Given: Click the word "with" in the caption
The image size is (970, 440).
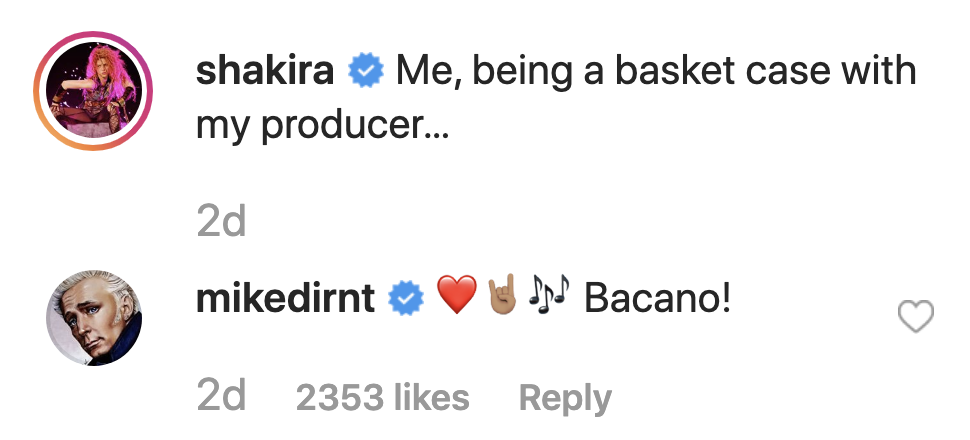Looking at the screenshot, I should 883,73.
